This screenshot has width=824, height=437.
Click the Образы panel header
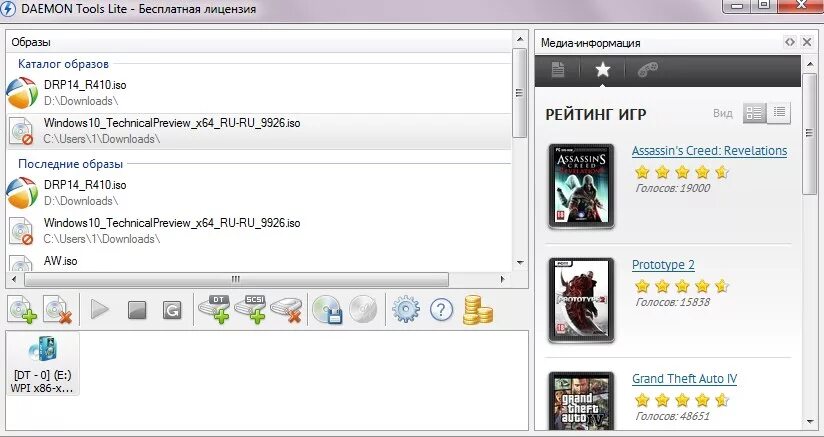259,43
